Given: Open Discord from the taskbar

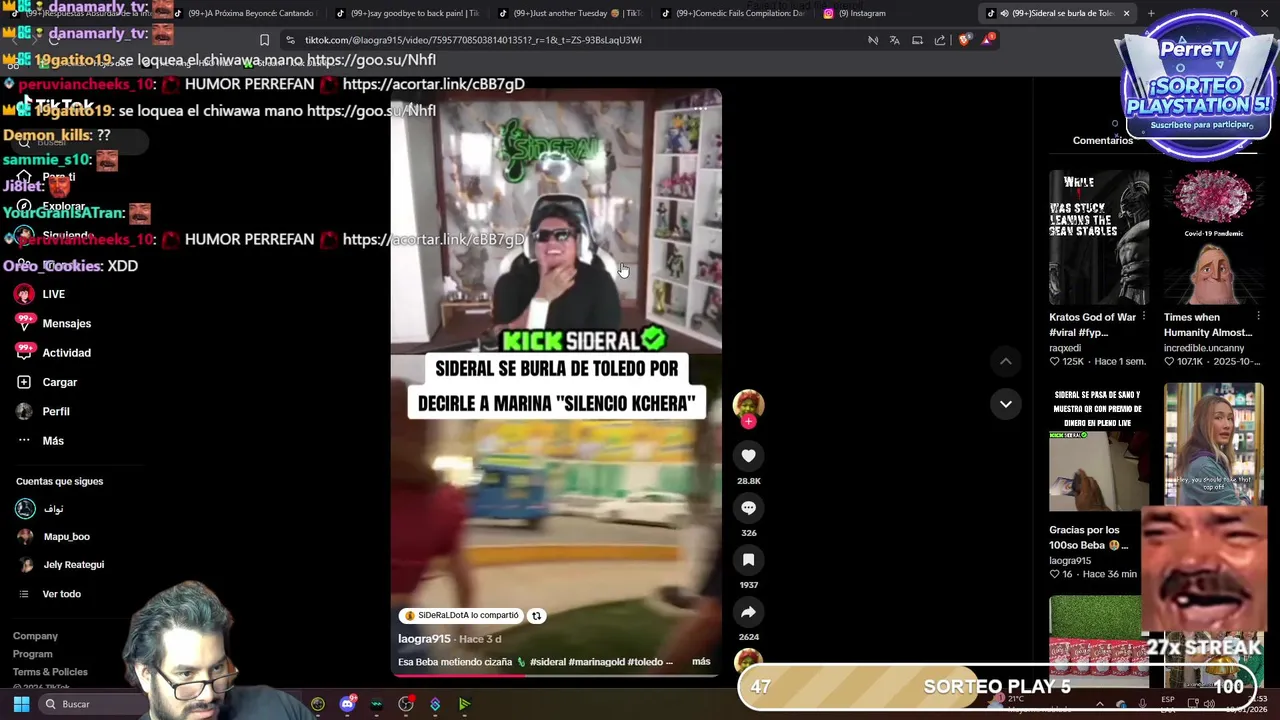Looking at the screenshot, I should tap(347, 704).
